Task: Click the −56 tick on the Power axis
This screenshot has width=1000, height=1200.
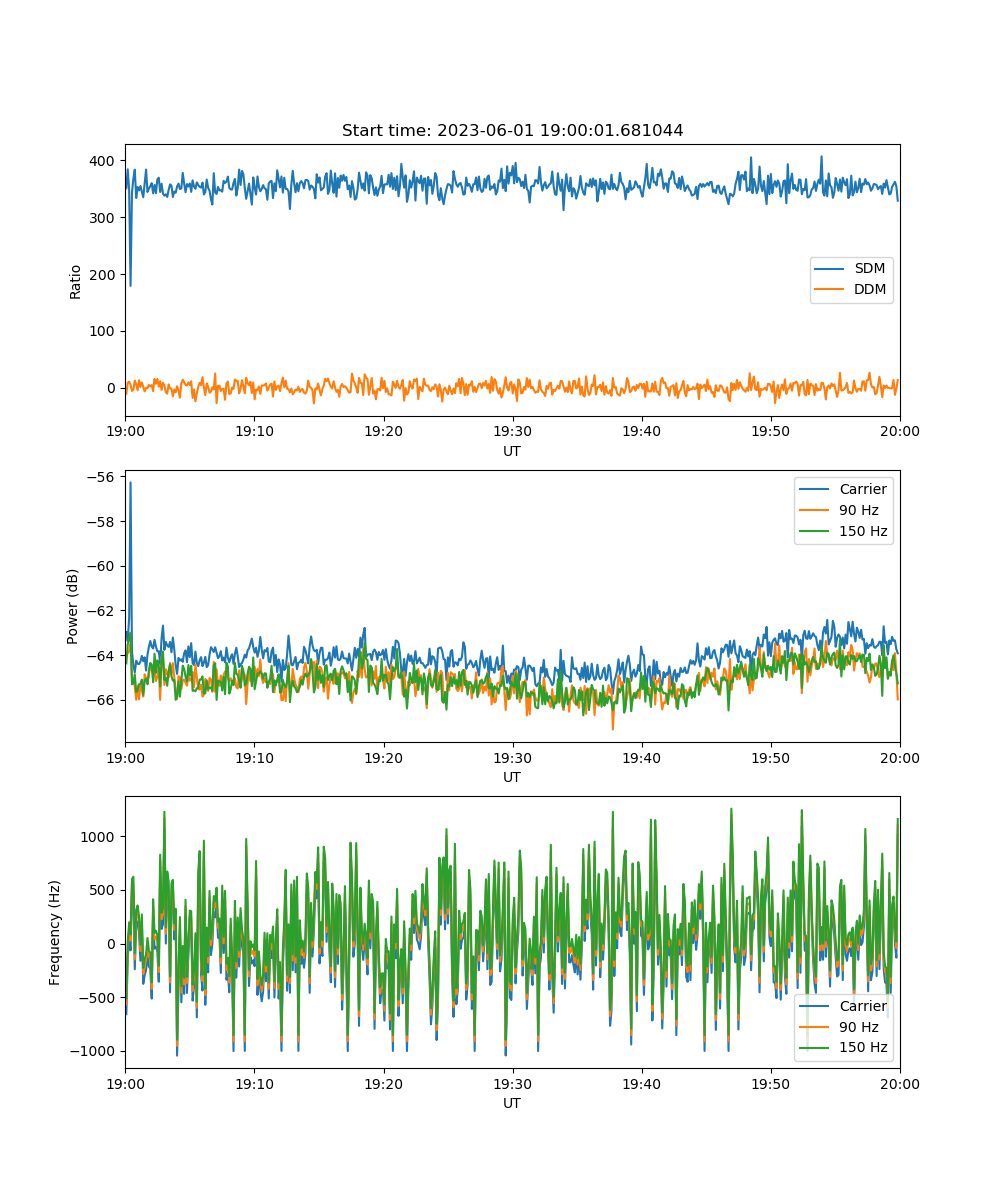Action: (x=101, y=476)
